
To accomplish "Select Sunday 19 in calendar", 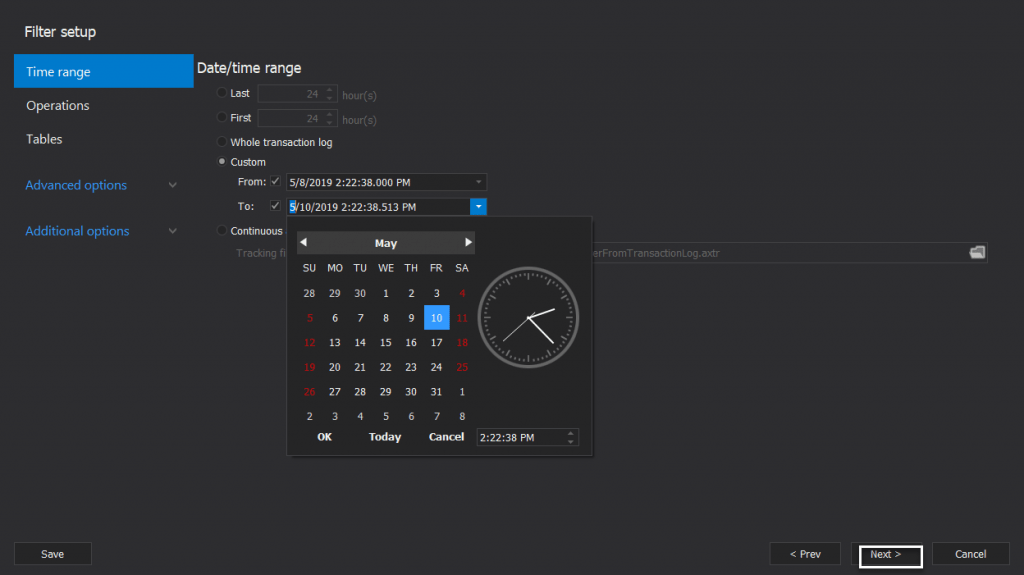I will click(x=310, y=367).
